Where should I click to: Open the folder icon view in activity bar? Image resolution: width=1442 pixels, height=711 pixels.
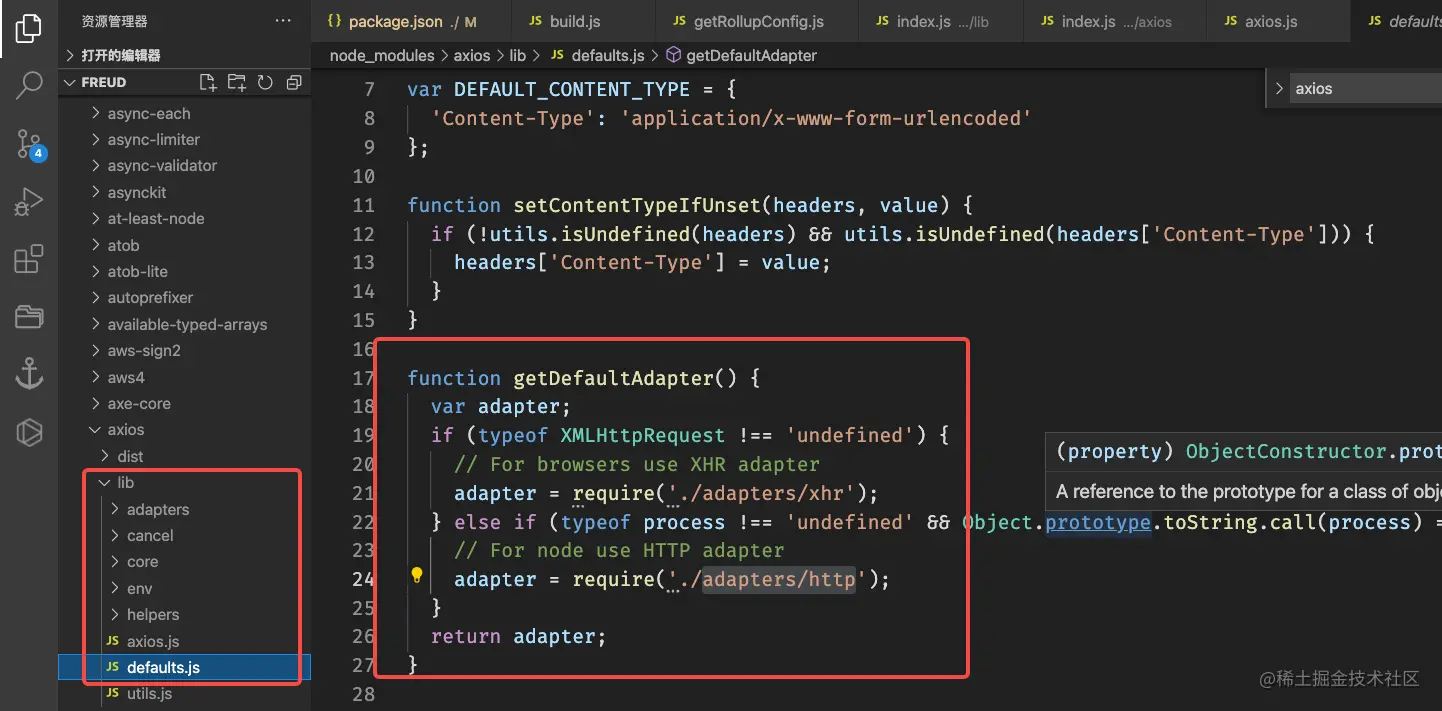point(29,317)
